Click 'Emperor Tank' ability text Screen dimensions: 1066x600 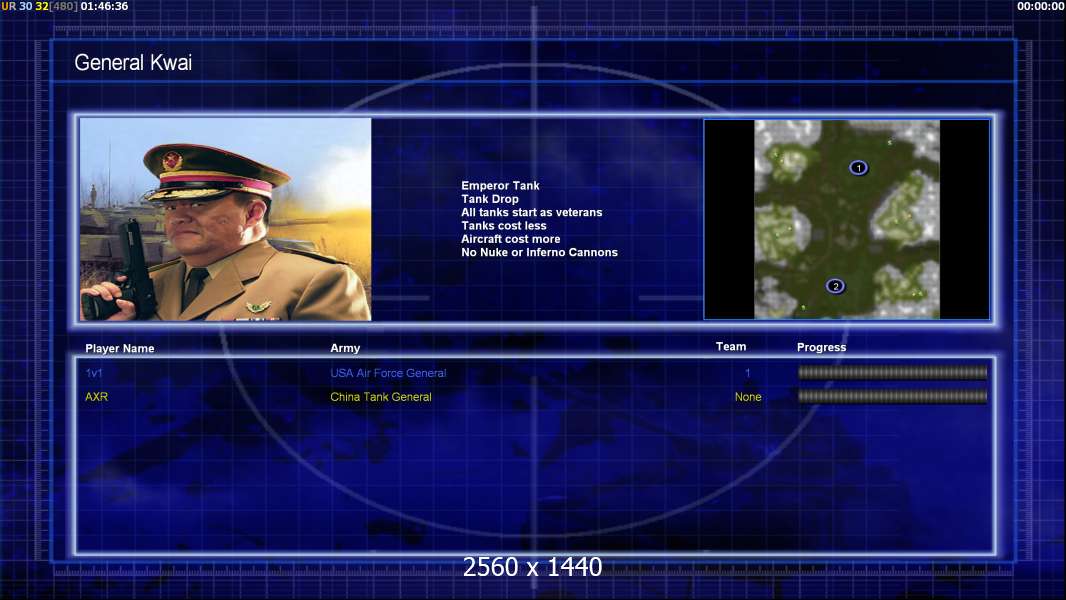point(500,186)
